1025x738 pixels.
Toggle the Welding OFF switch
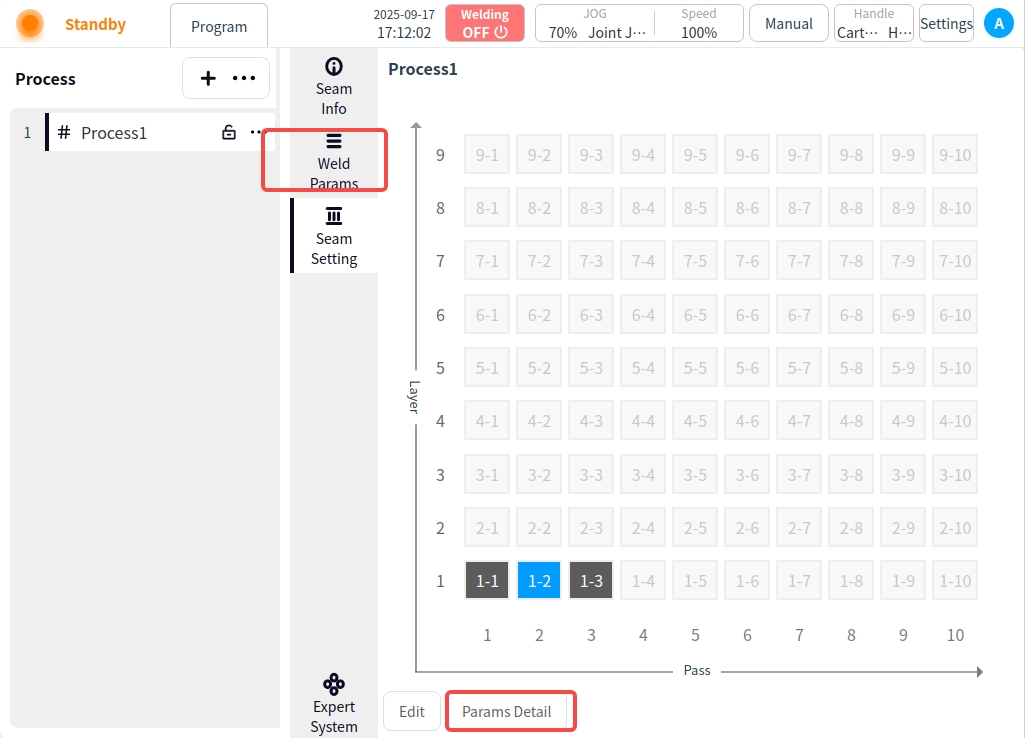pyautogui.click(x=485, y=24)
